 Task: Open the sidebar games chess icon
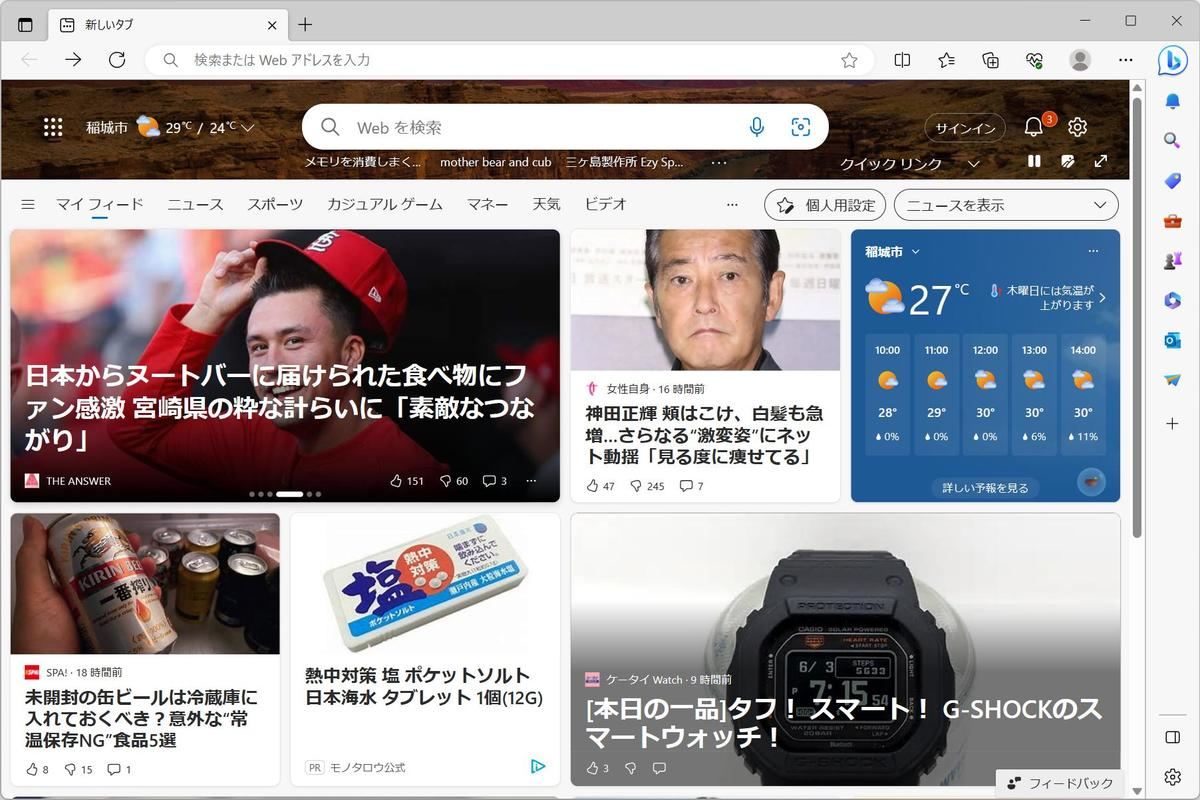click(1172, 260)
